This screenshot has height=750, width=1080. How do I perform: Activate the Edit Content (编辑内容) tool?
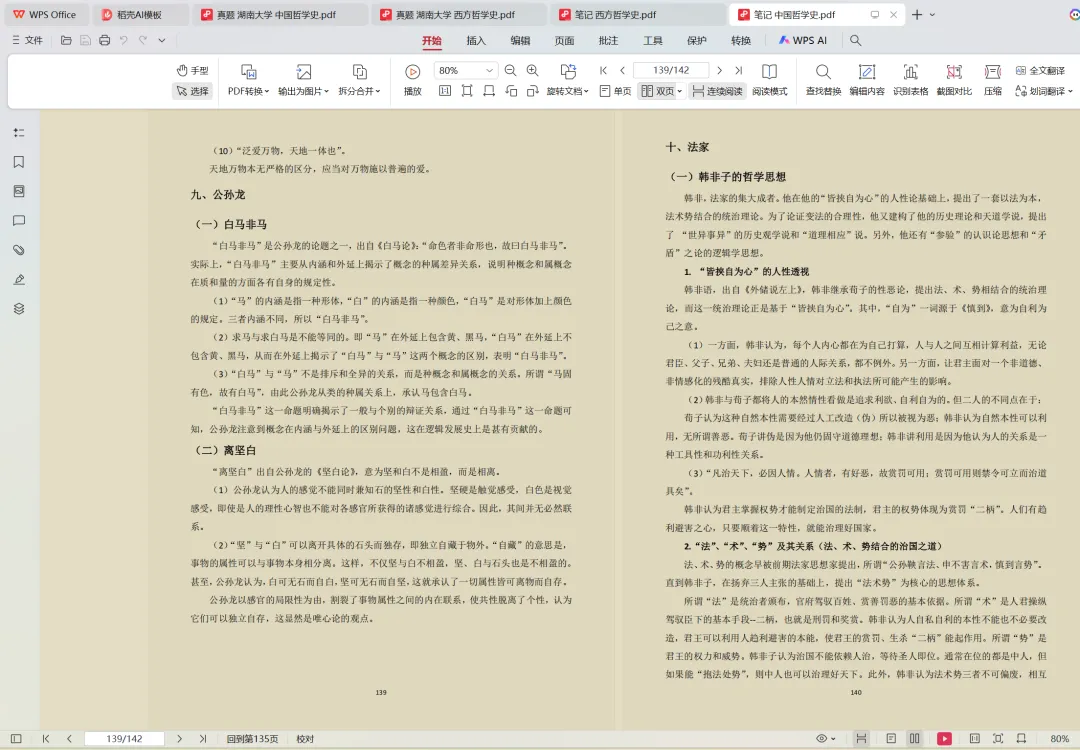866,80
